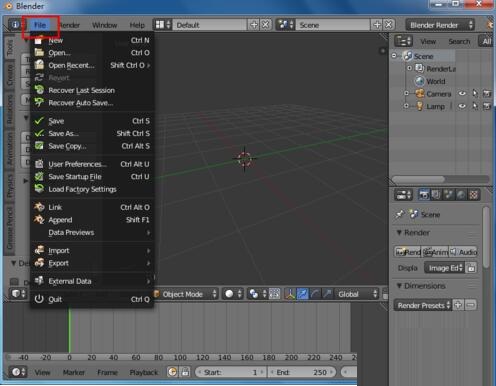Image resolution: width=496 pixels, height=386 pixels.
Task: Select Save As... in the File menu
Action: pyautogui.click(x=92, y=133)
